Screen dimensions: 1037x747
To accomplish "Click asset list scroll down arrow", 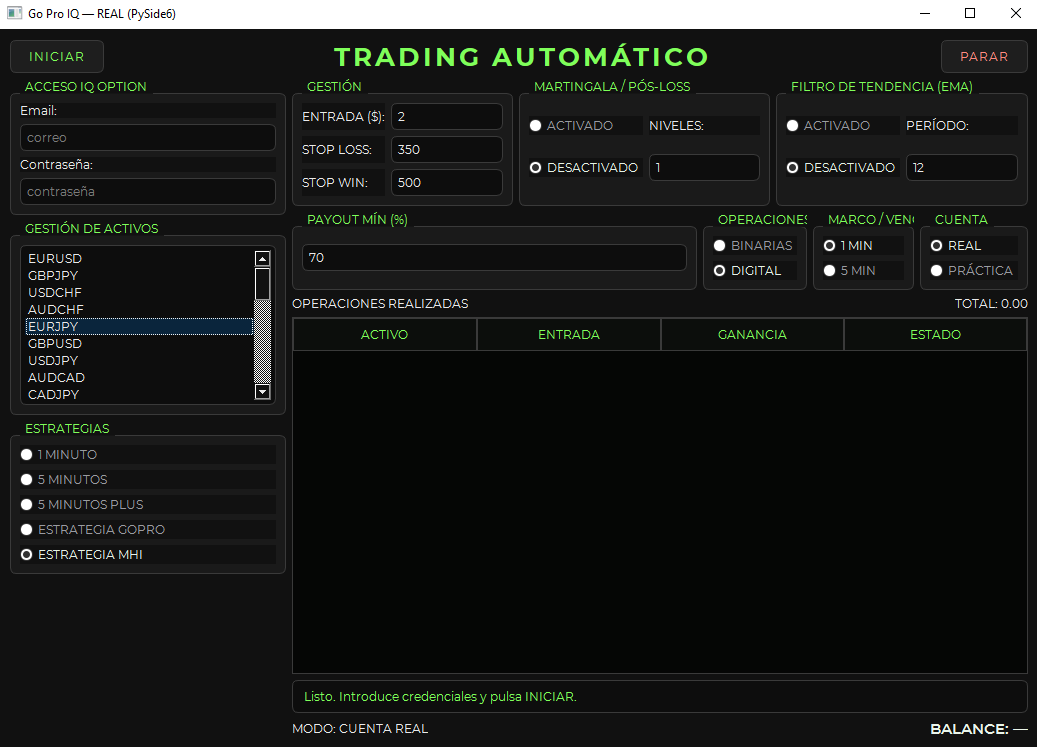I will (263, 392).
